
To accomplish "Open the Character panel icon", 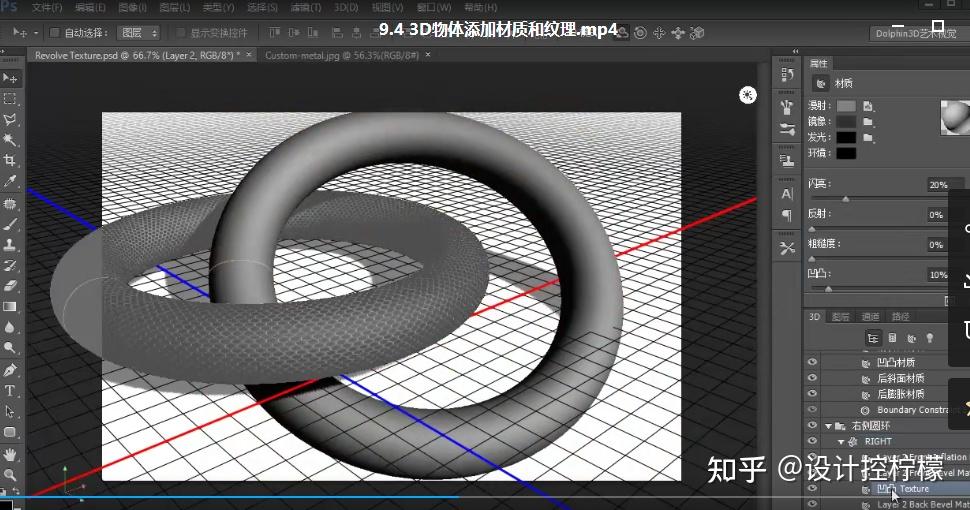I will (787, 194).
